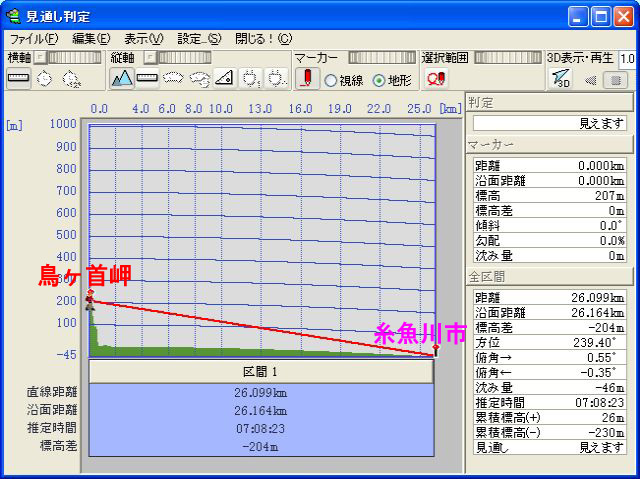Screen dimensions: 640x479
Task: Toggle the small checkbox beside 横軸
Action: [40, 57]
